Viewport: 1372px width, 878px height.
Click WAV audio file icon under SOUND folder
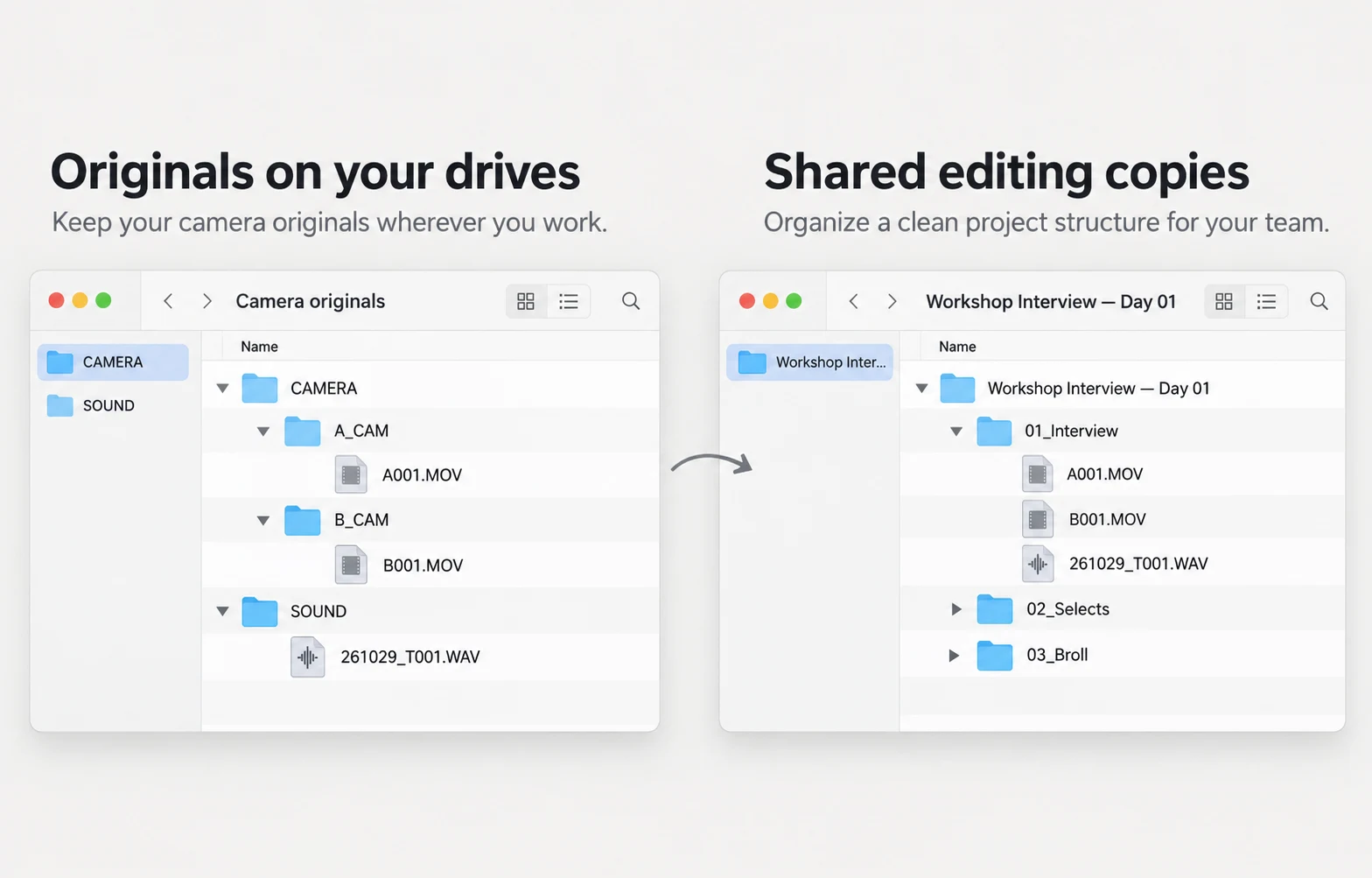[307, 657]
